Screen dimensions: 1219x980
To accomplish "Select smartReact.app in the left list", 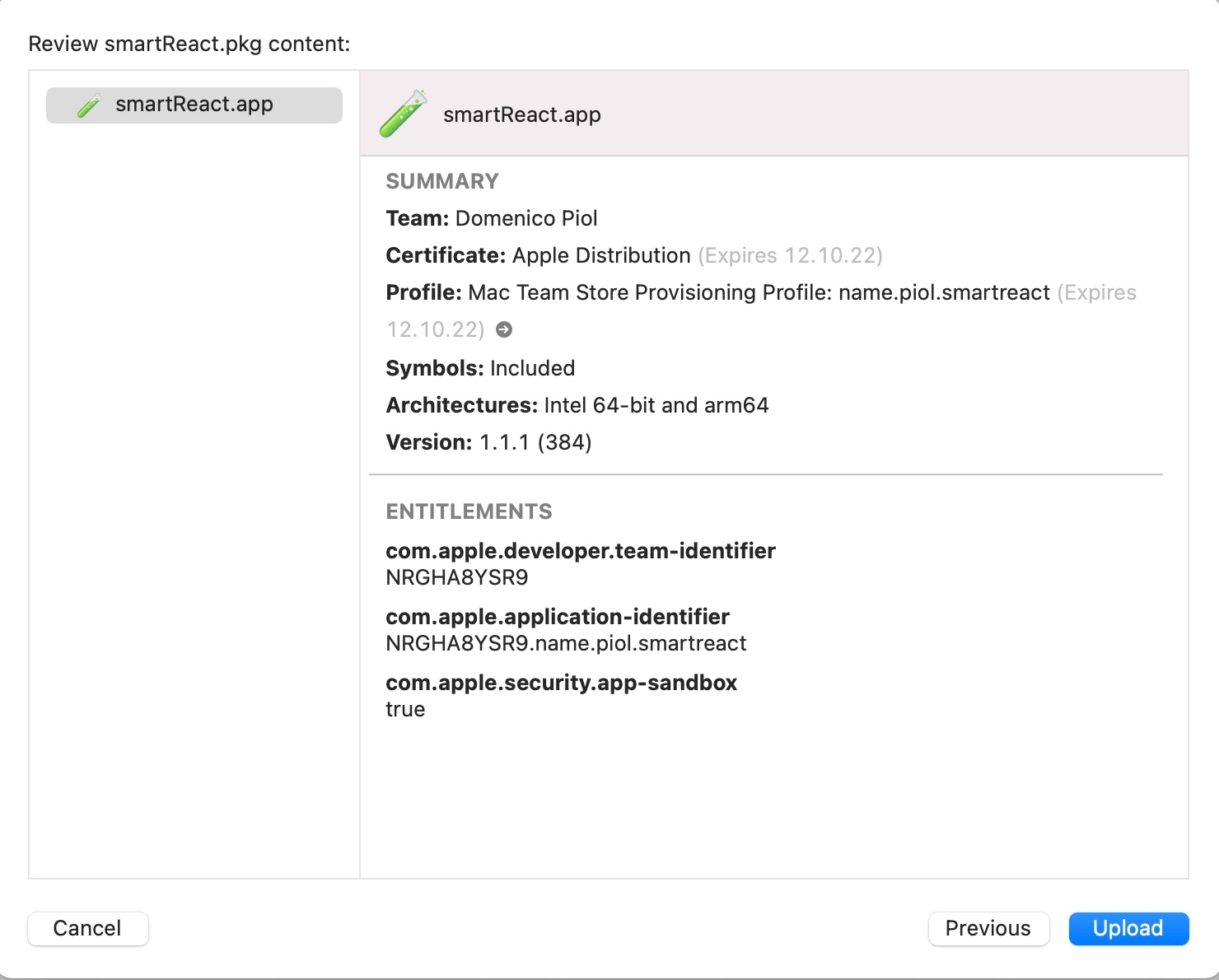I will coord(194,105).
